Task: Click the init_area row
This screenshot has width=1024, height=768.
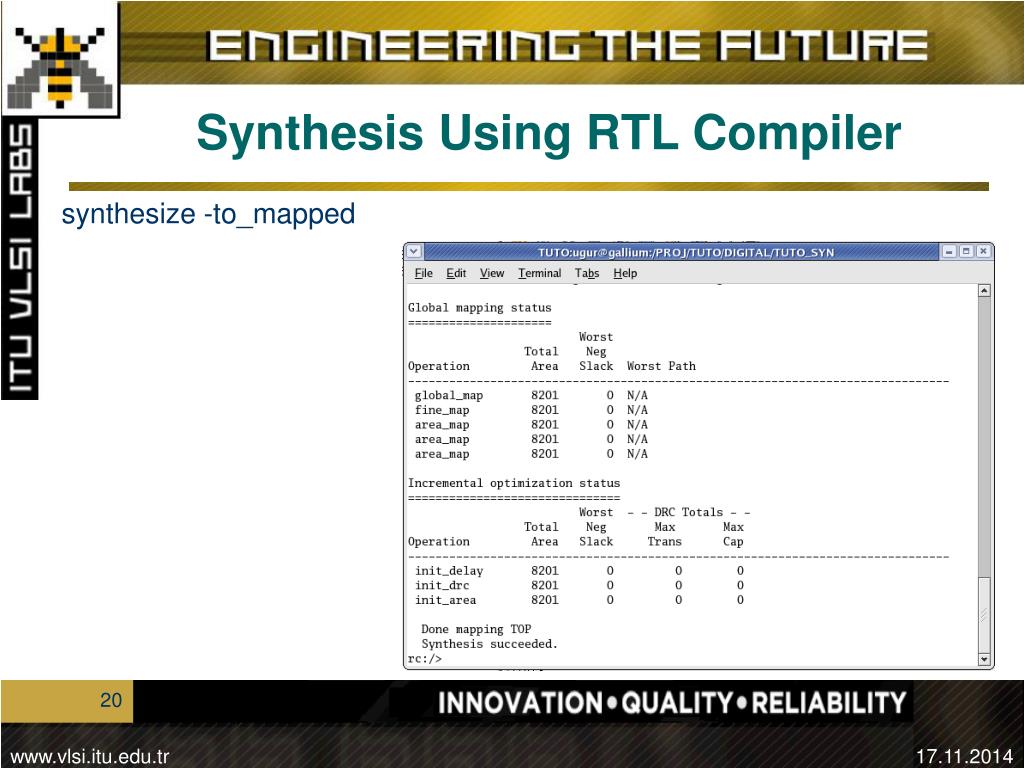Action: tap(579, 600)
